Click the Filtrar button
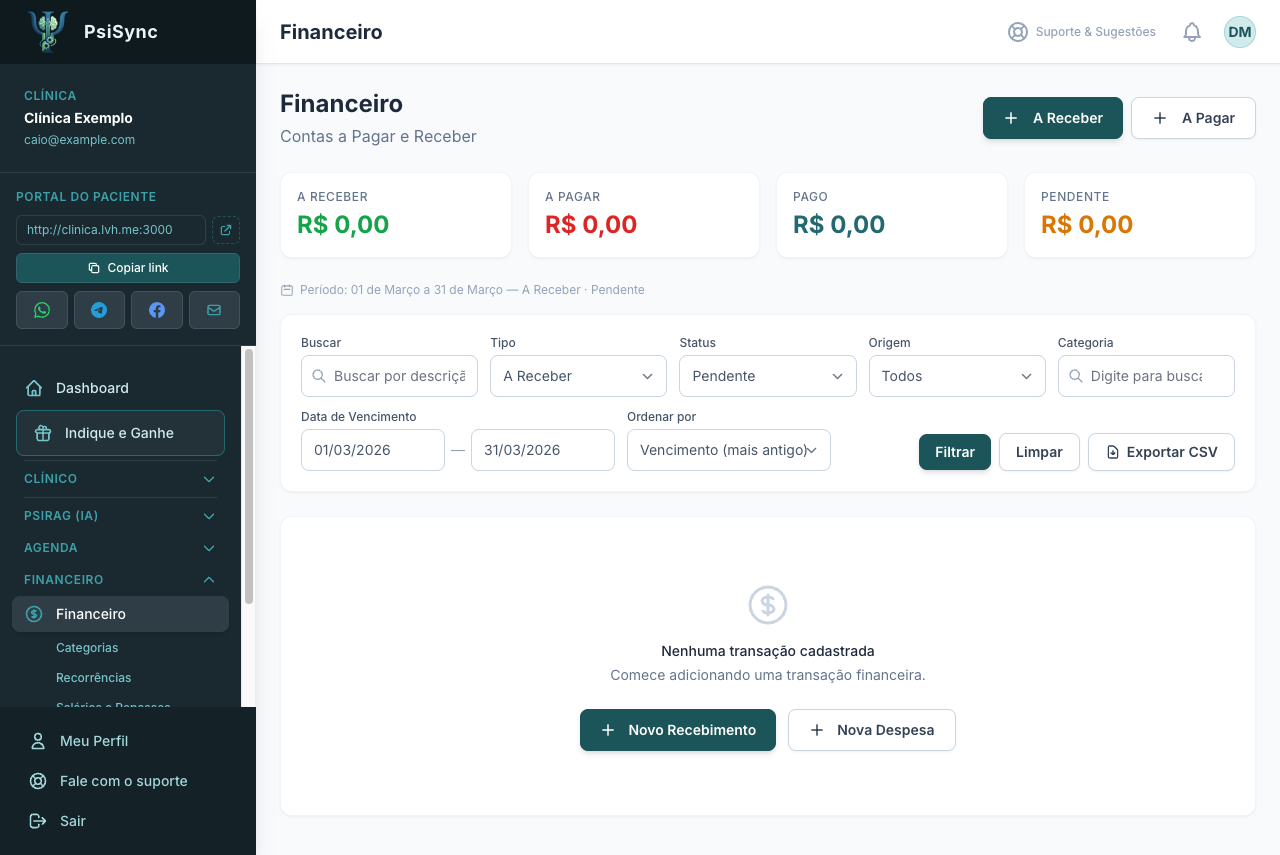This screenshot has height=855, width=1280. click(955, 452)
